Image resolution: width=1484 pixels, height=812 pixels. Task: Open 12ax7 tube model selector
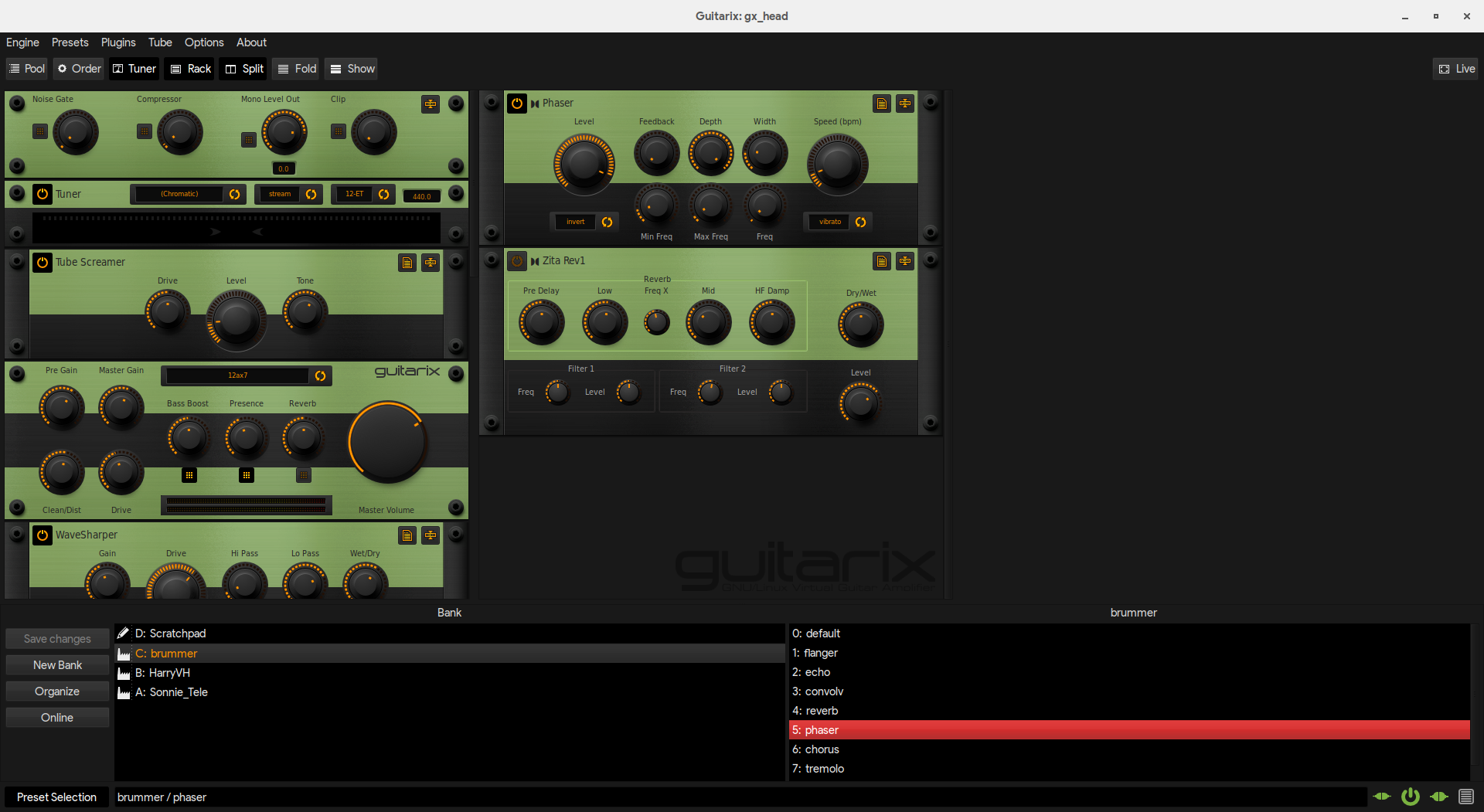coord(237,375)
